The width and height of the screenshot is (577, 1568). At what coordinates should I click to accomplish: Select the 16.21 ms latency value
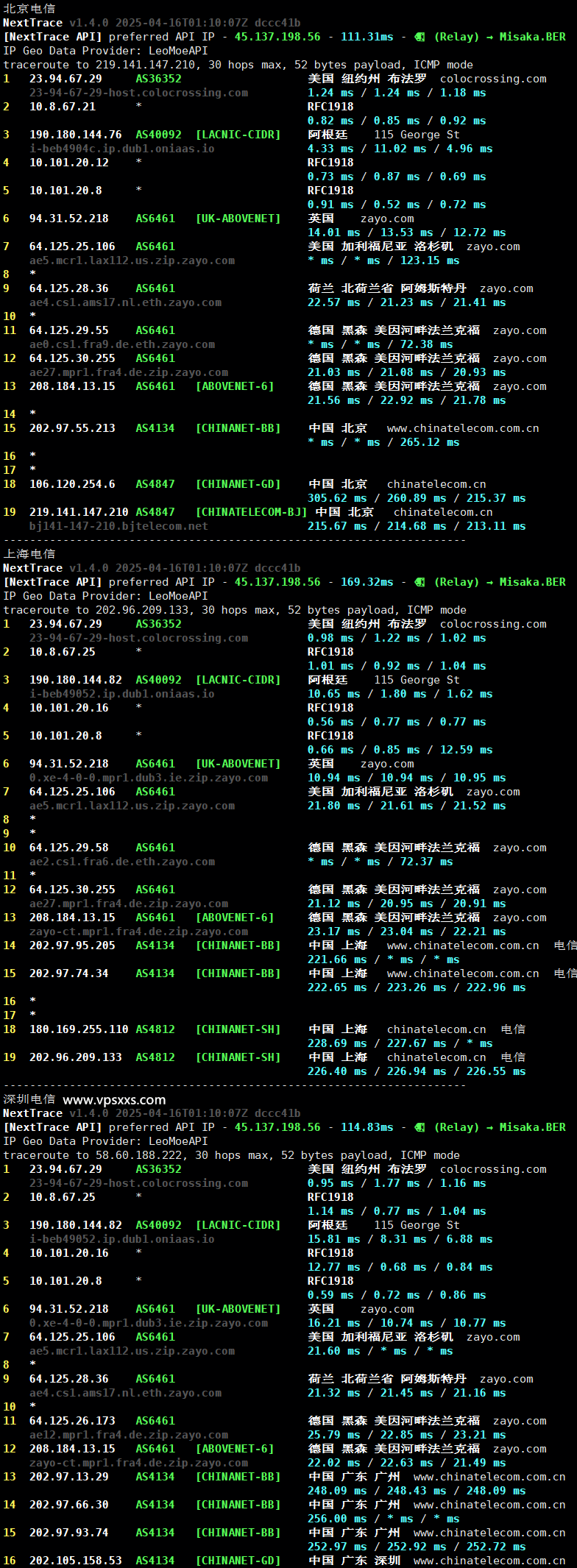[334, 1323]
